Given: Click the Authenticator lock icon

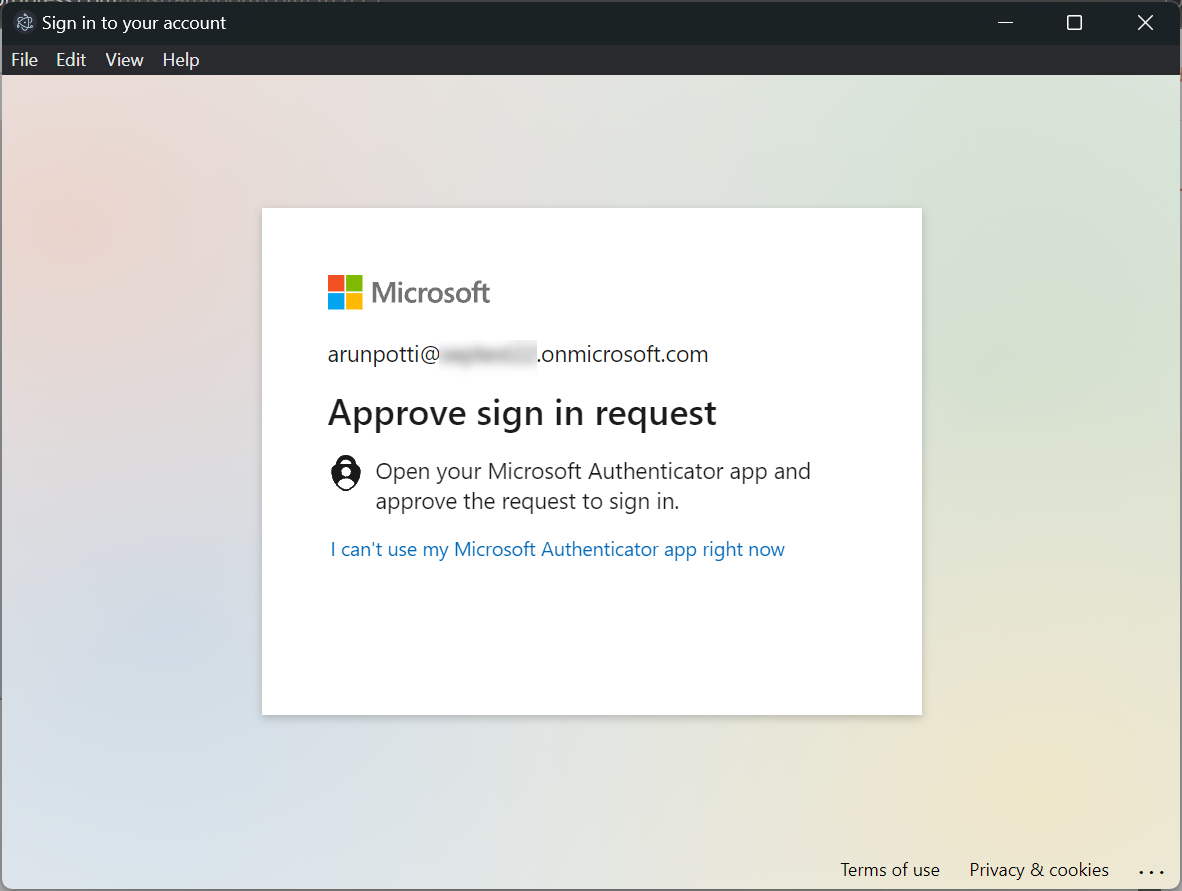Looking at the screenshot, I should (x=346, y=473).
